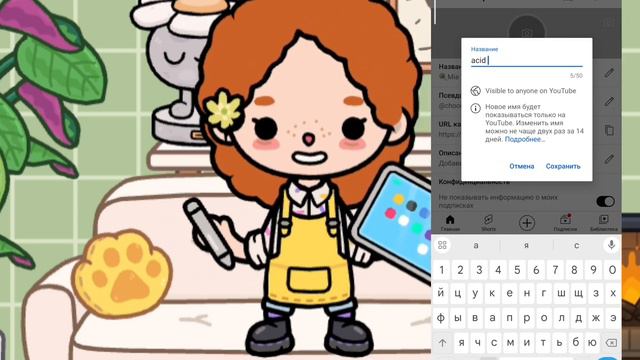Screen dimensions: 640x360
Task: Tap the м letter key
Action: pyautogui.click(x=510, y=342)
